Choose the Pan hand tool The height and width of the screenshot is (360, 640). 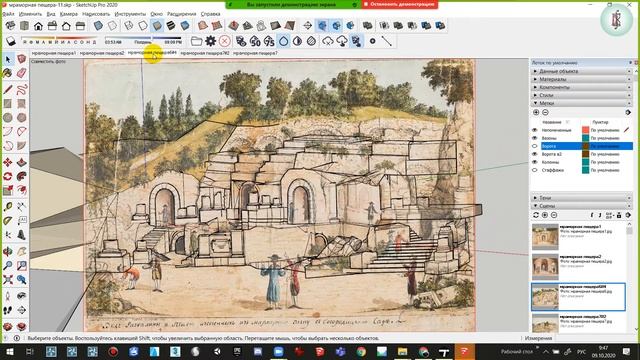pos(21,251)
